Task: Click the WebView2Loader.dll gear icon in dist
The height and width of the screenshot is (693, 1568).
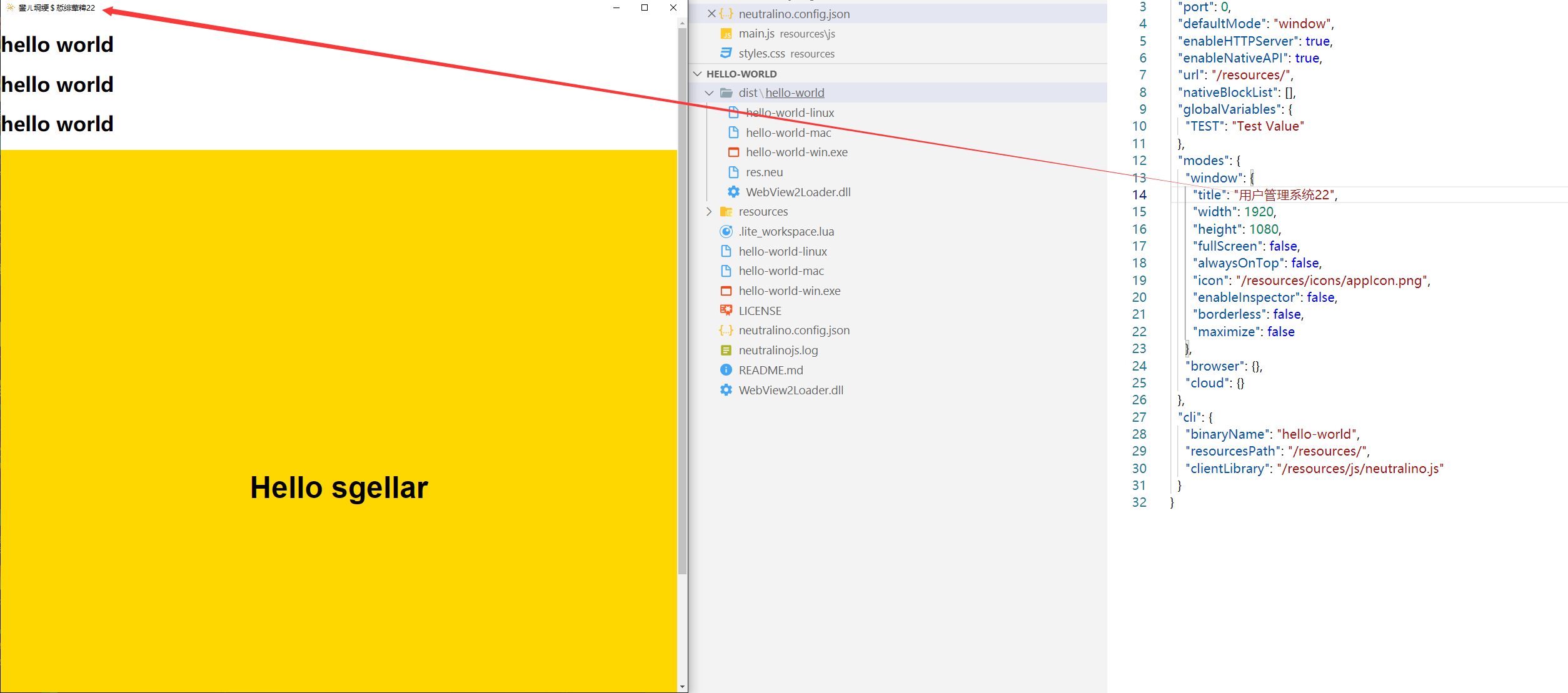Action: (733, 192)
